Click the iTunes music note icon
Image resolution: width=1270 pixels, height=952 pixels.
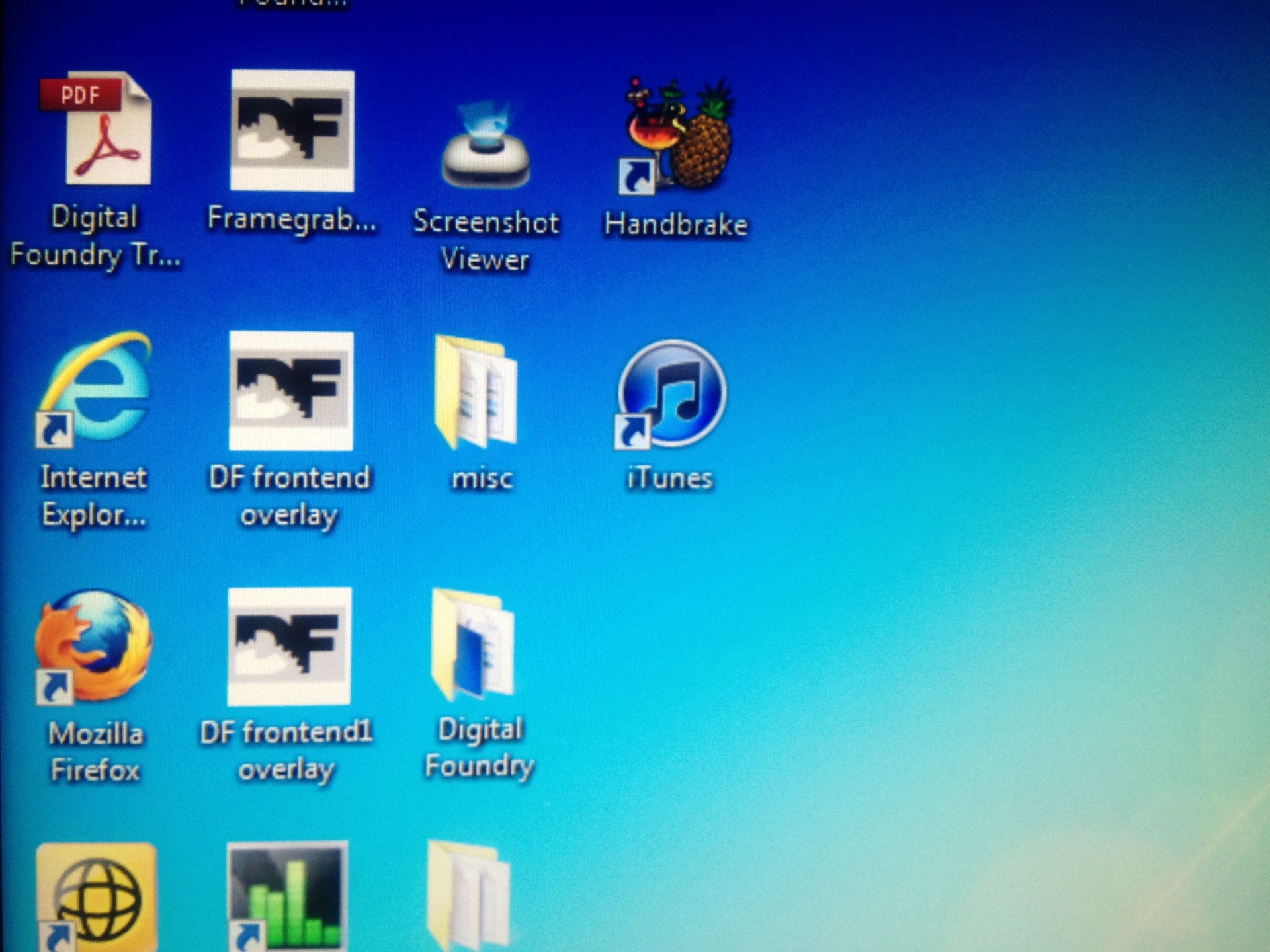tap(673, 393)
